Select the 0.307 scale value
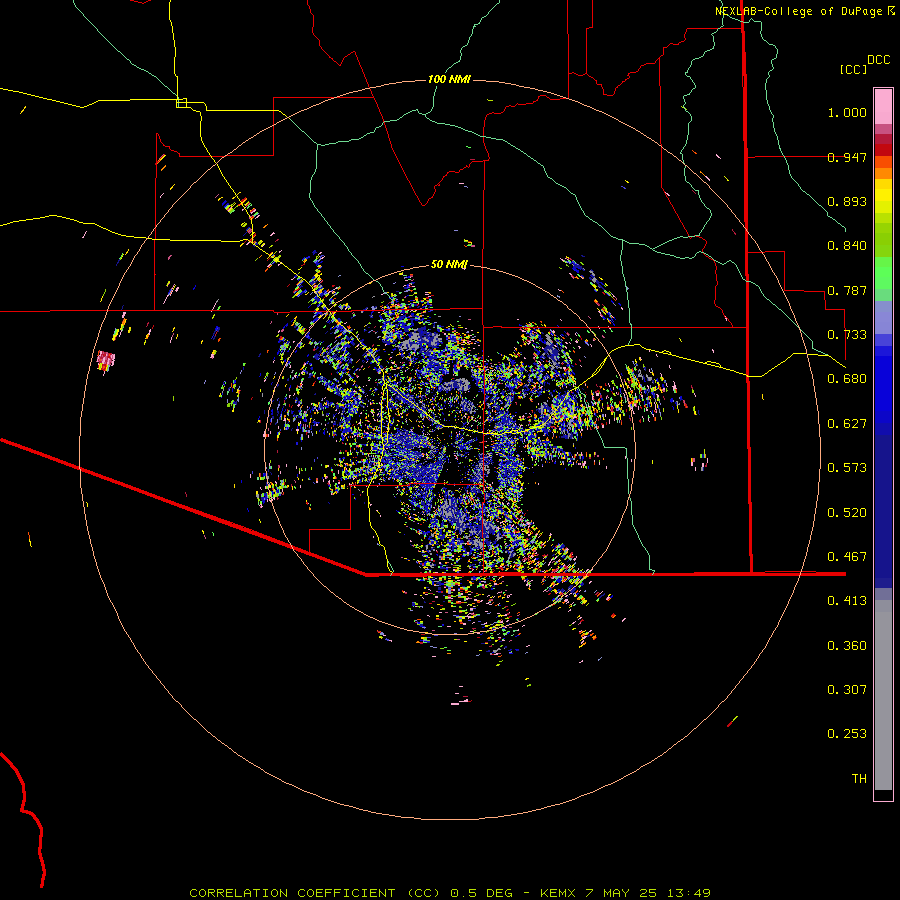 click(x=847, y=690)
